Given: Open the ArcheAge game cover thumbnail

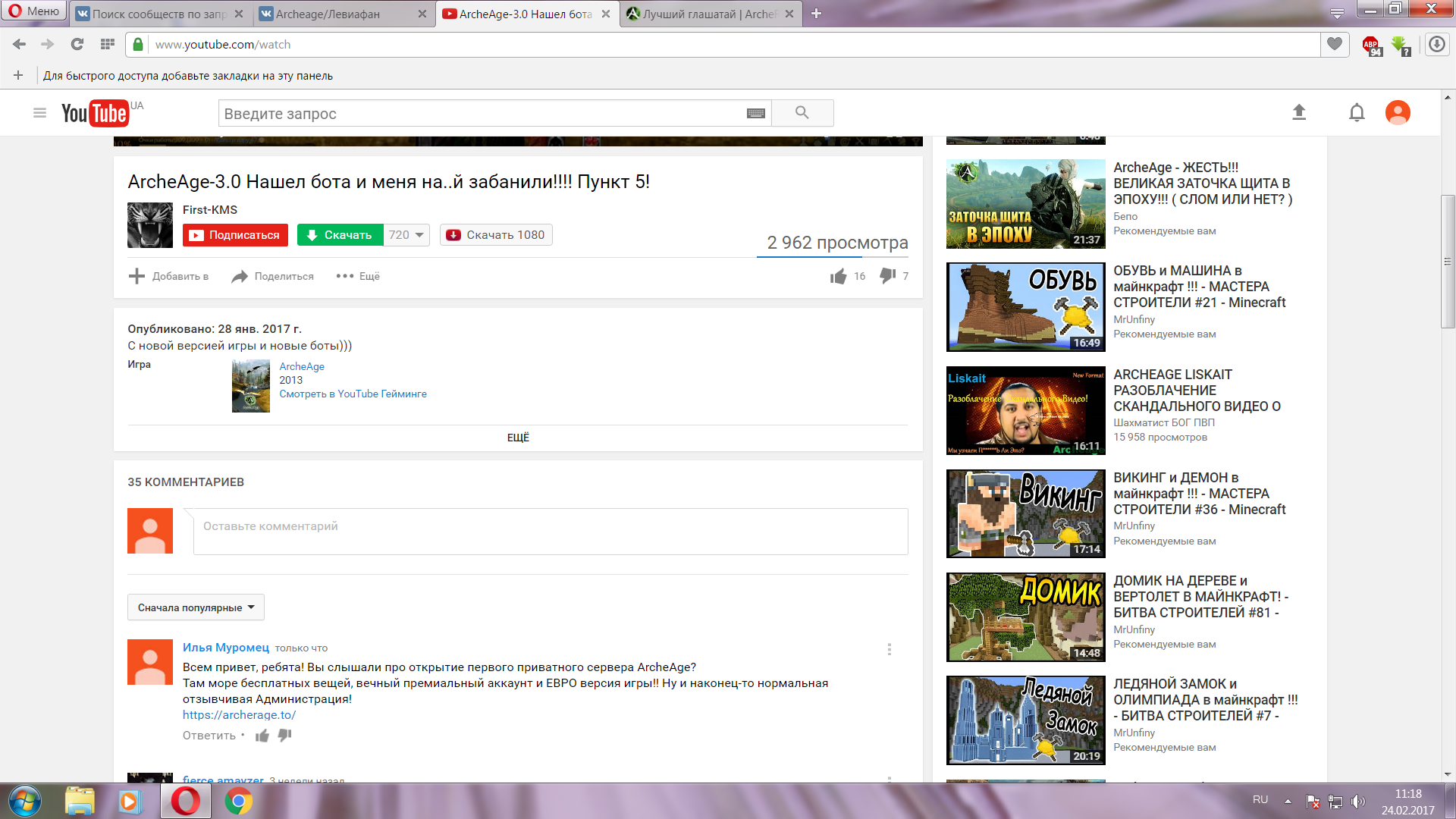Looking at the screenshot, I should [250, 386].
